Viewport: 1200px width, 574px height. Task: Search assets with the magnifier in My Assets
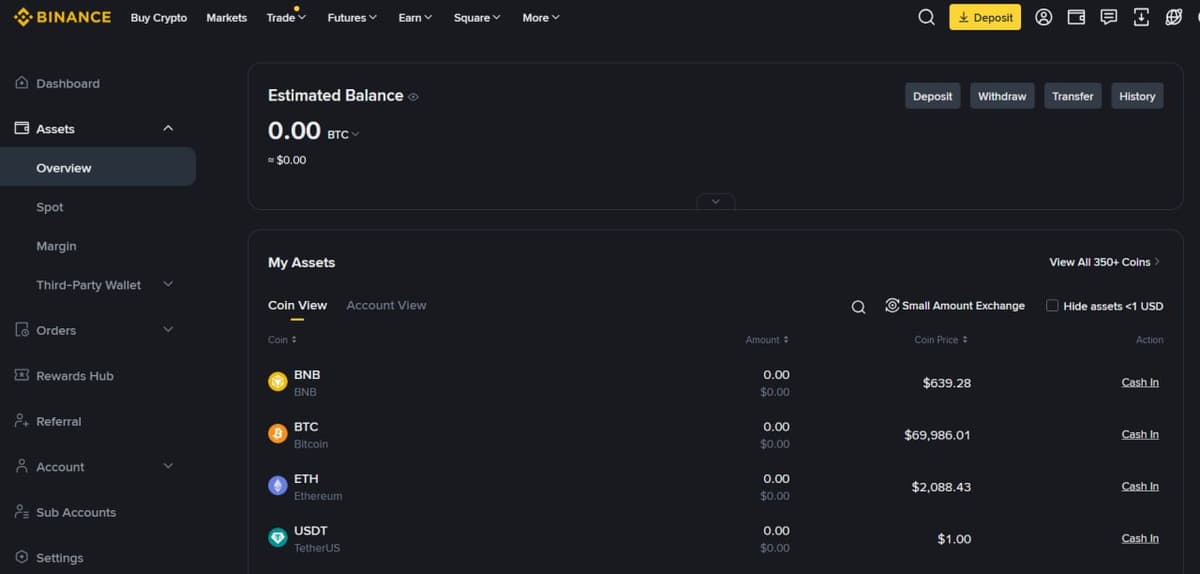pyautogui.click(x=858, y=307)
